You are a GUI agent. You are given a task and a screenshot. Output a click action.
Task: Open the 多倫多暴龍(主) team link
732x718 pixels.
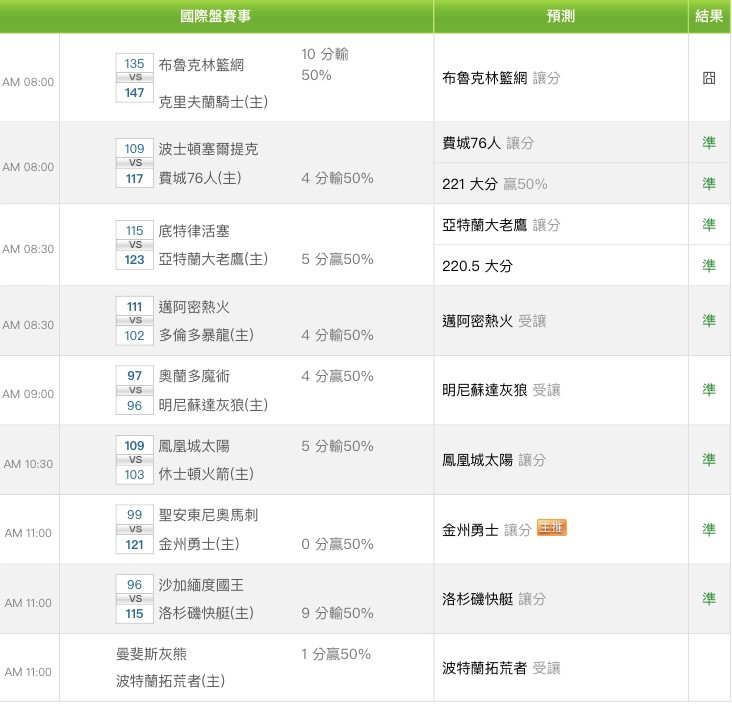point(206,335)
